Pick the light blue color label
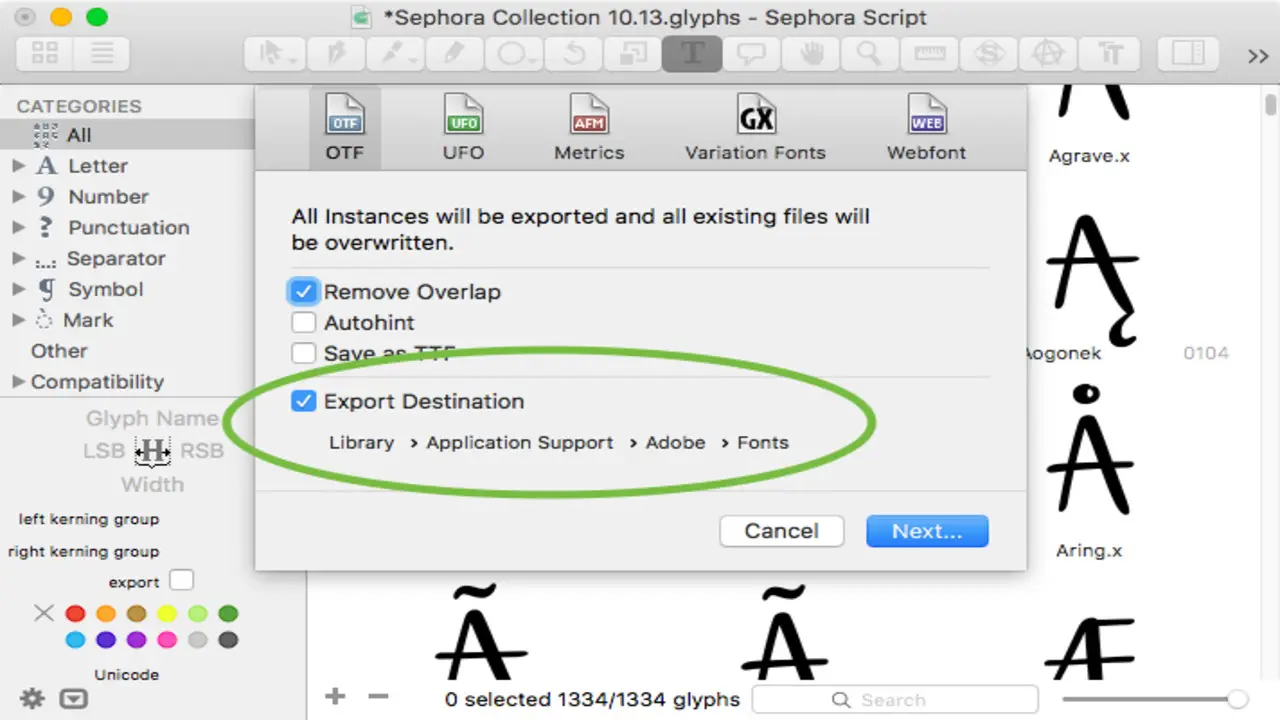Viewport: 1280px width, 720px height. [75, 640]
